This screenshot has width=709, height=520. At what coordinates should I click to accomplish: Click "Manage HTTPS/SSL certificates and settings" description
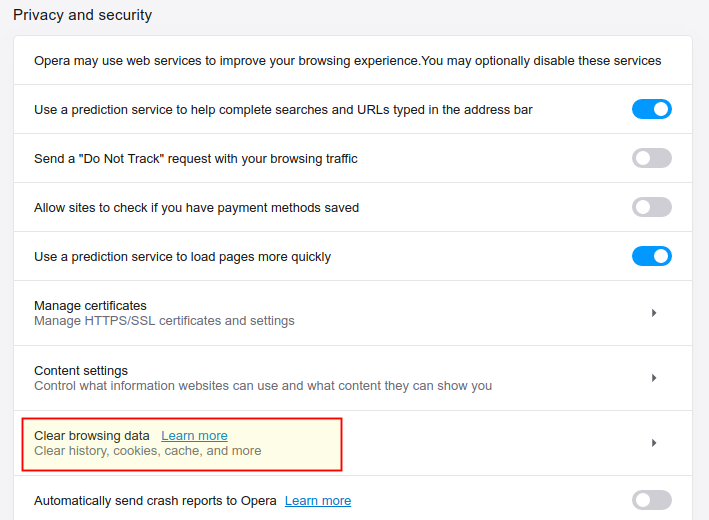point(164,321)
